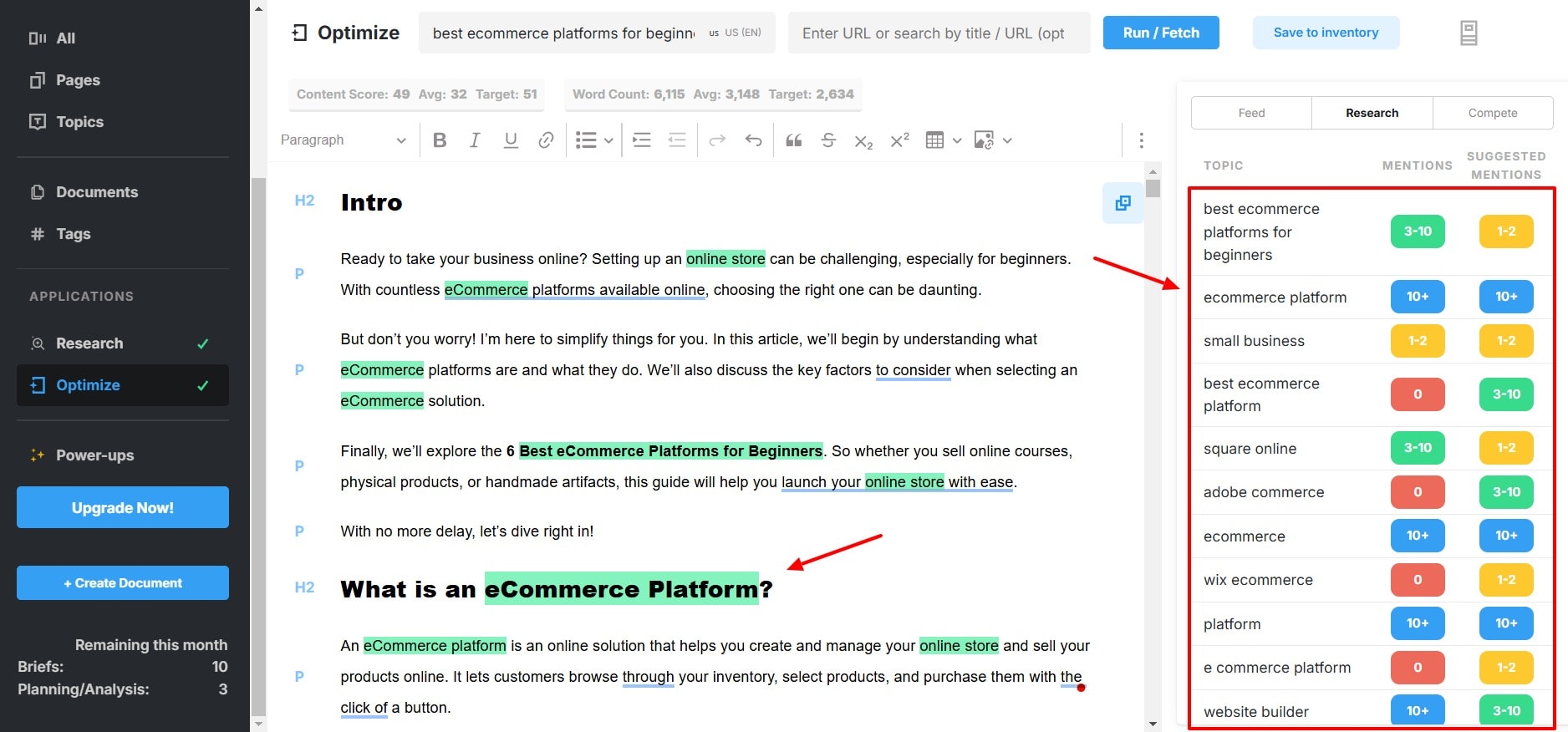This screenshot has width=1568, height=732.
Task: Expand the insert table dropdown arrow
Action: tap(957, 140)
